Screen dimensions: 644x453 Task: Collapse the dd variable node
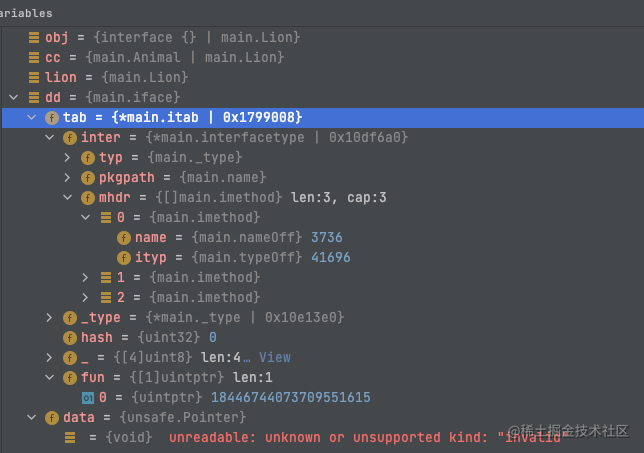(x=14, y=98)
